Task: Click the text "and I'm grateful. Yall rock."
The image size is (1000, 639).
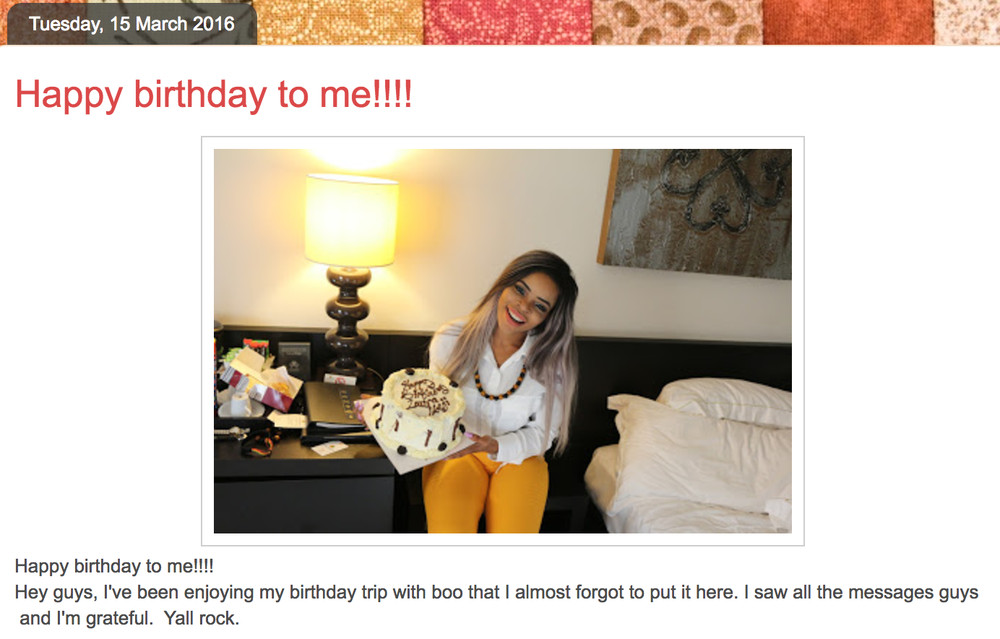Action: tap(129, 619)
